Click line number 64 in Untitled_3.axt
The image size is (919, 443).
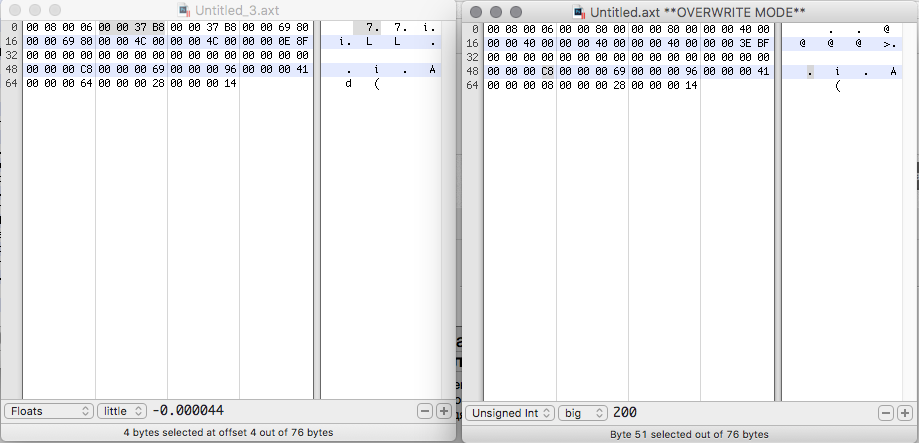point(13,83)
